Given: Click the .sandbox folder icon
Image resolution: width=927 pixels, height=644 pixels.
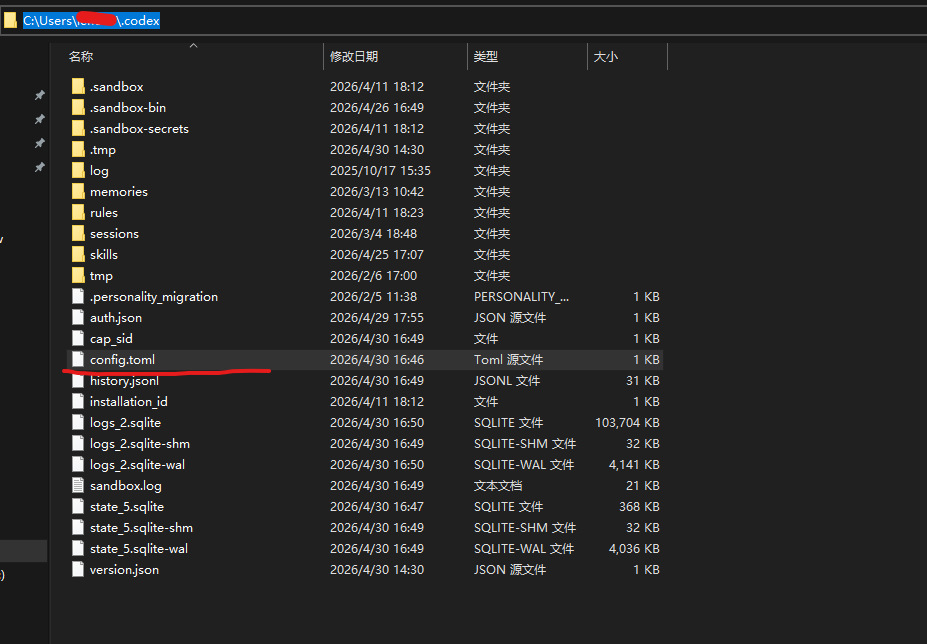Looking at the screenshot, I should [x=78, y=86].
